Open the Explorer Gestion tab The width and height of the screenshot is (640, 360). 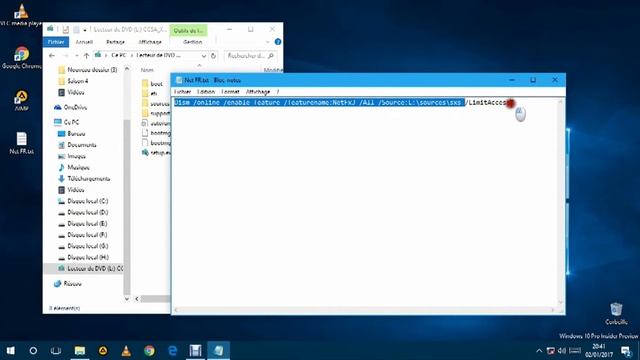[192, 42]
